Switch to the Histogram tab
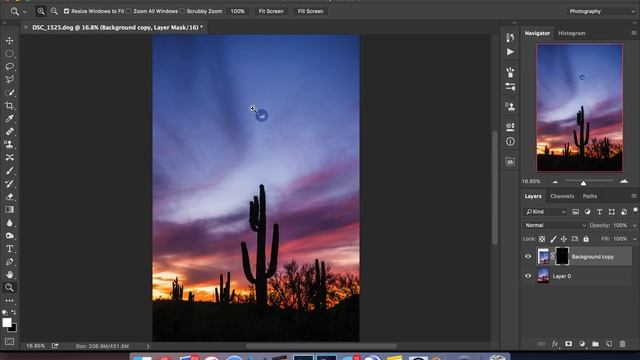The width and height of the screenshot is (640, 360). point(571,33)
